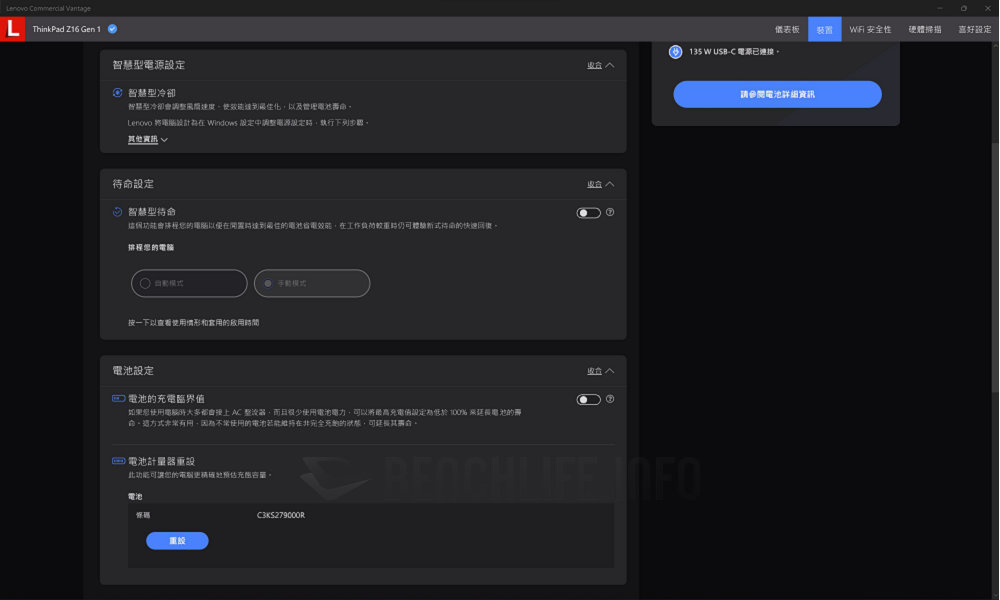Collapse the 待命設定 section
The width and height of the screenshot is (1000, 600).
tap(600, 184)
